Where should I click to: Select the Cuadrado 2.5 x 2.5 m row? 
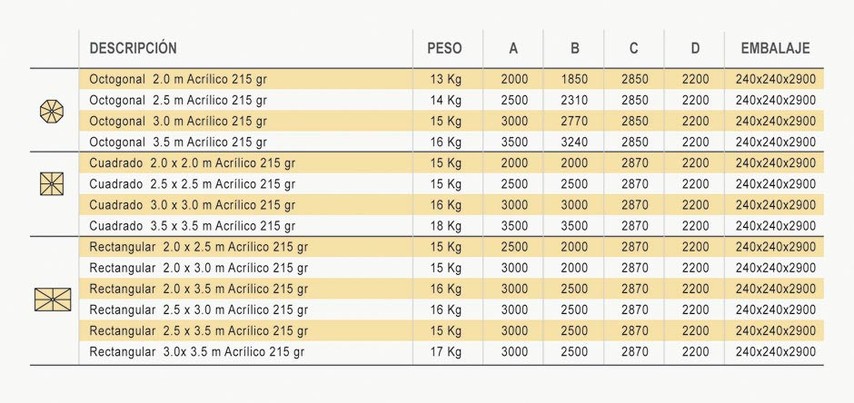coord(451,184)
